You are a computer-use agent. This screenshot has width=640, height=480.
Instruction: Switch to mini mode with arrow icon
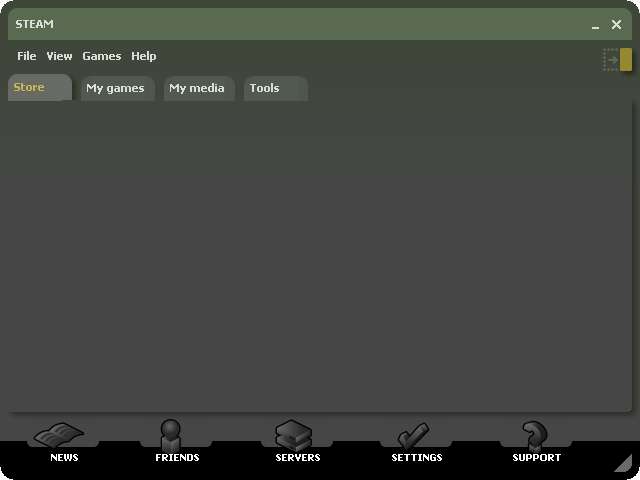pos(617,60)
